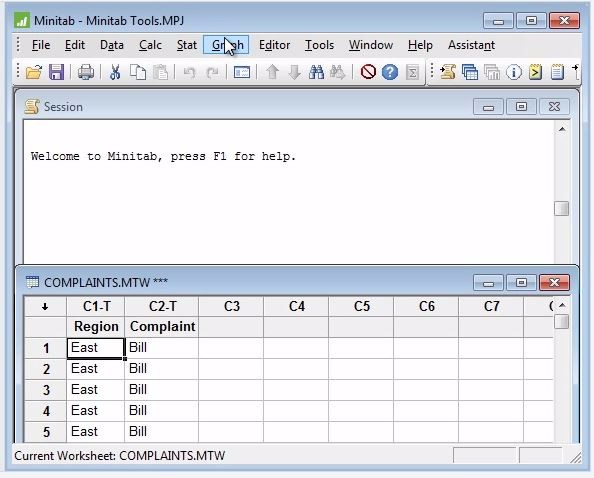Click the worksheet vertical scrollbar thumb
Image resolution: width=594 pixels, height=478 pixels.
pos(561,322)
